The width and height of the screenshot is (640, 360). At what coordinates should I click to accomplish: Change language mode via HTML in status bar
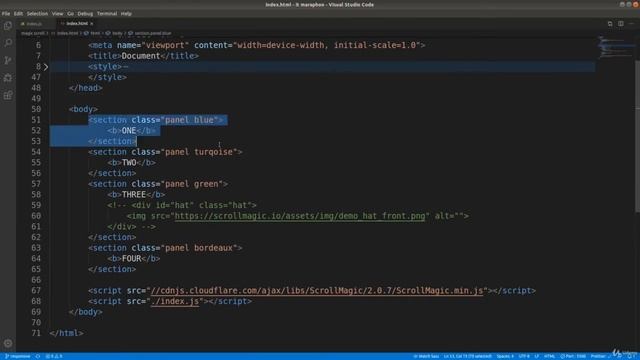click(549, 356)
